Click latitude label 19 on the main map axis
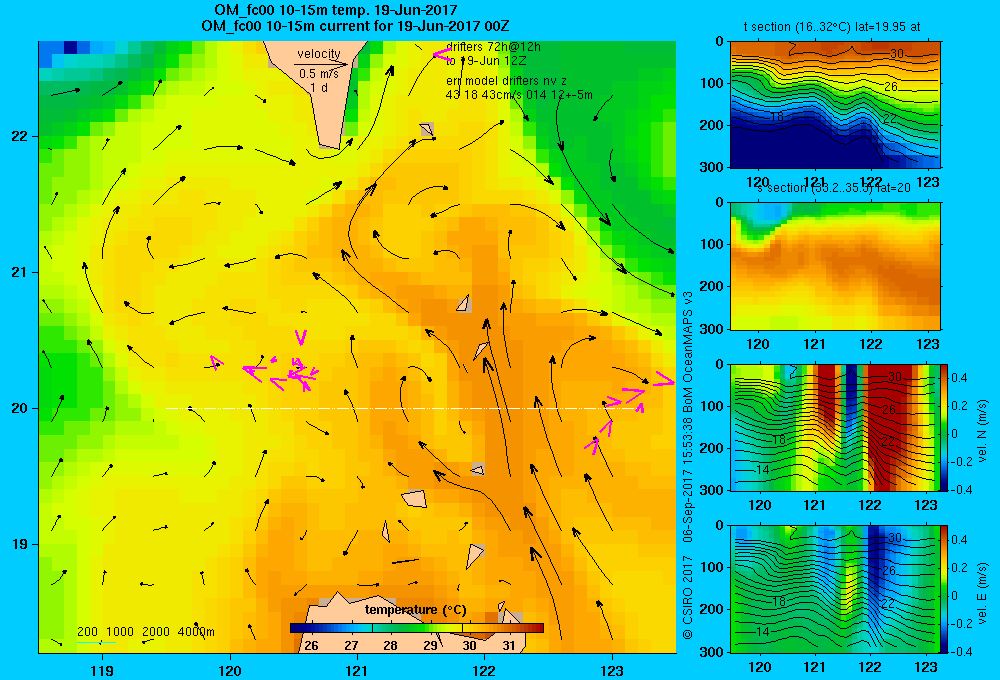 [x=19, y=544]
